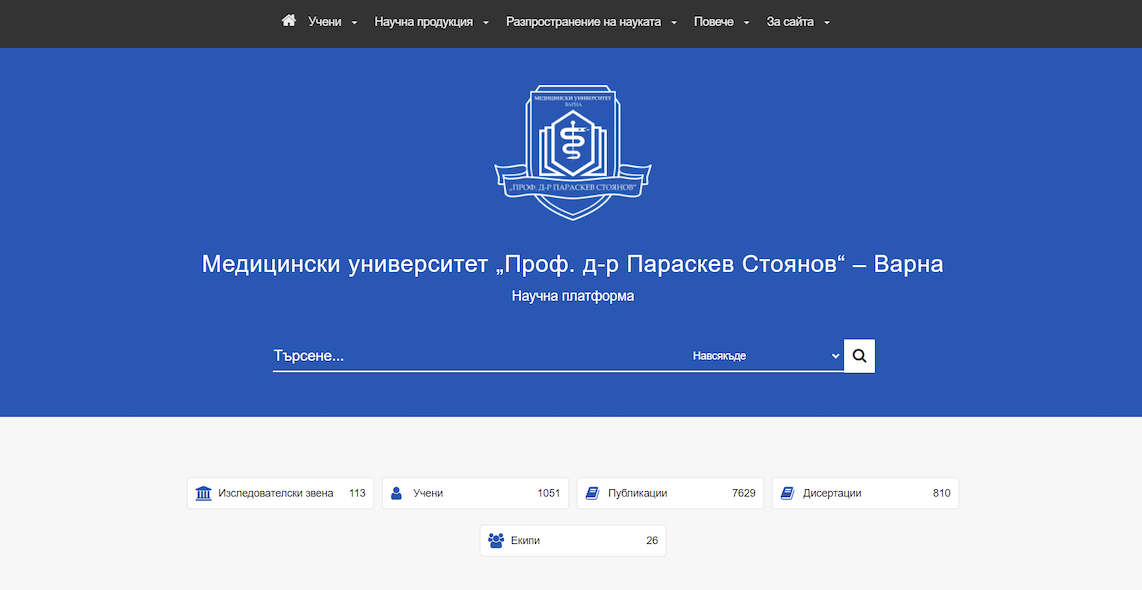This screenshot has height=590, width=1142.
Task: Click the person icon beside Учени card
Action: click(x=396, y=493)
